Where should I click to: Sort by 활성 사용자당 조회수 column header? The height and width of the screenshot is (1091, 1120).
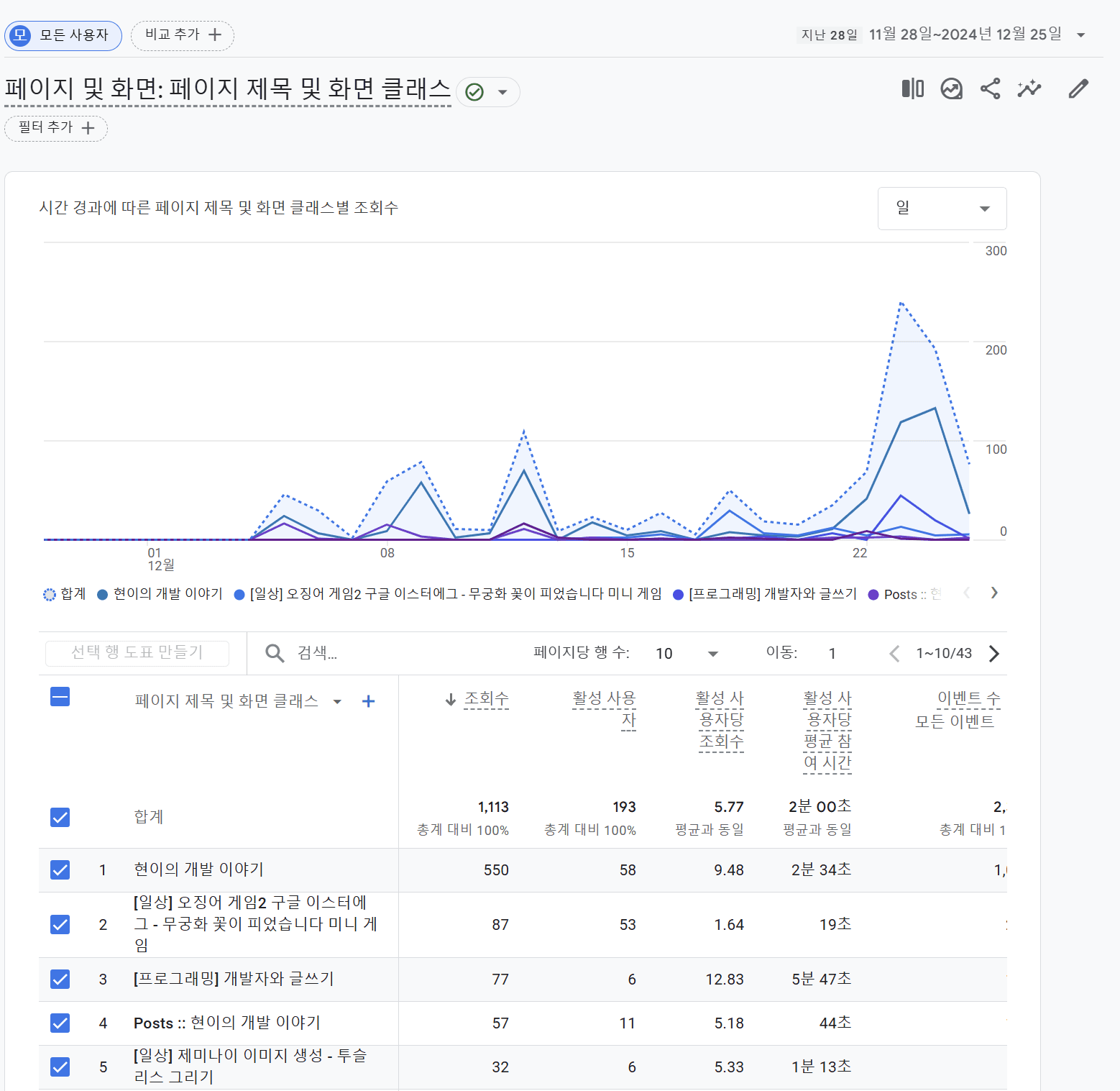(720, 720)
